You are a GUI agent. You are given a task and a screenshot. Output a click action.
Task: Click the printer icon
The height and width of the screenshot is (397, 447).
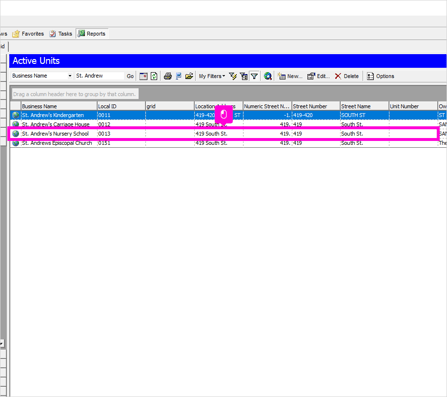168,76
